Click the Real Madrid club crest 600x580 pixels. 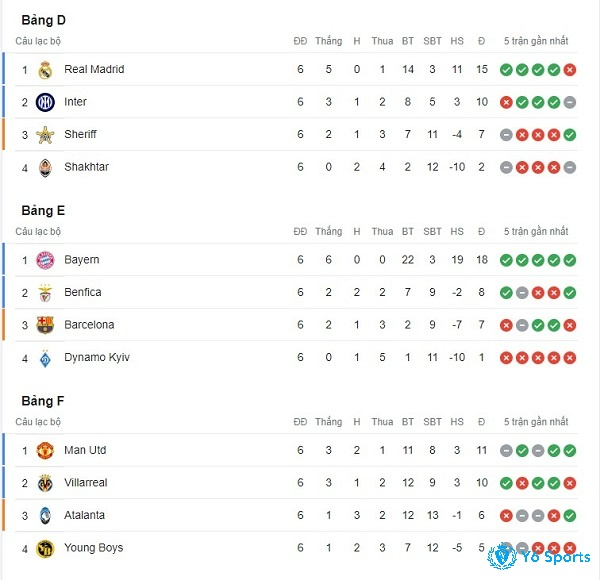pos(45,70)
